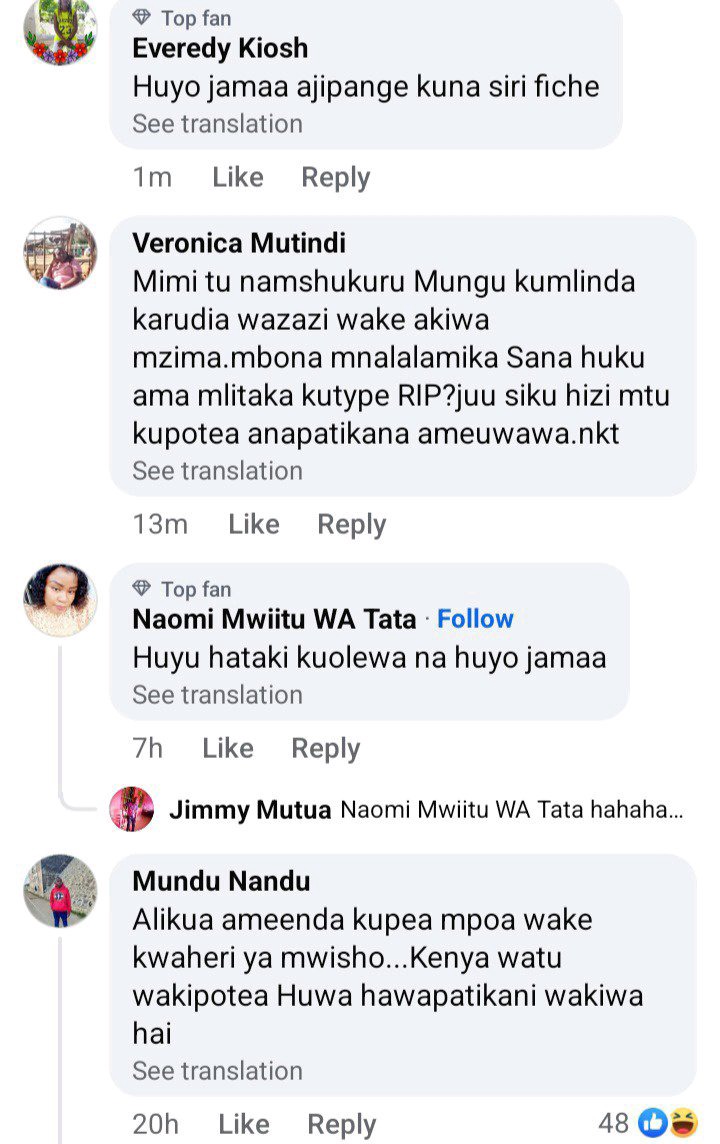This screenshot has height=1144, width=720.
Task: Open Mundu Nandu's profile name link
Action: coord(221,881)
